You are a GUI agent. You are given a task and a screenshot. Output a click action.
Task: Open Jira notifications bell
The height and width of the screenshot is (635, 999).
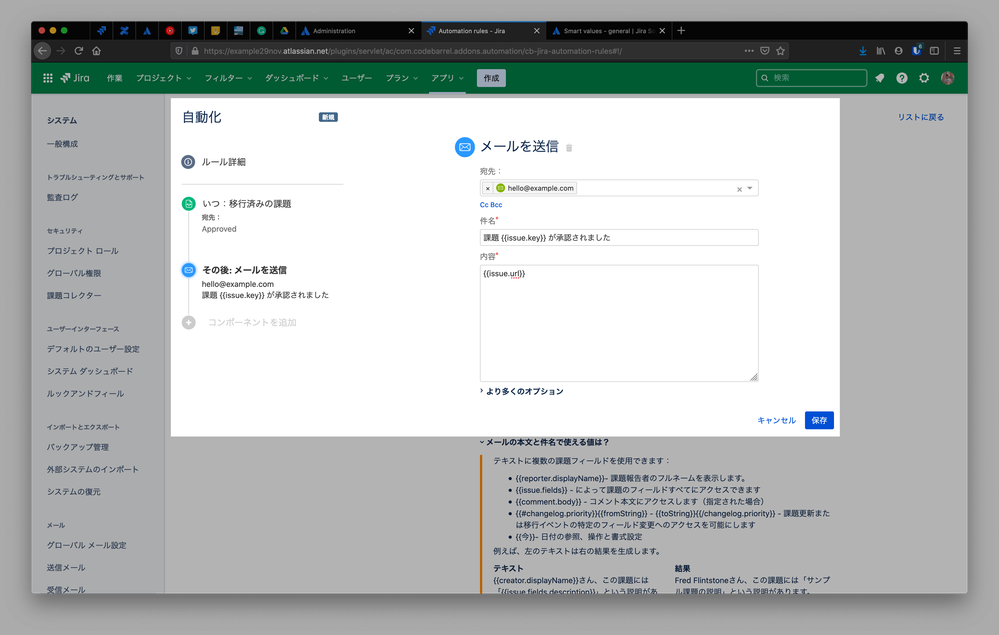click(x=880, y=78)
